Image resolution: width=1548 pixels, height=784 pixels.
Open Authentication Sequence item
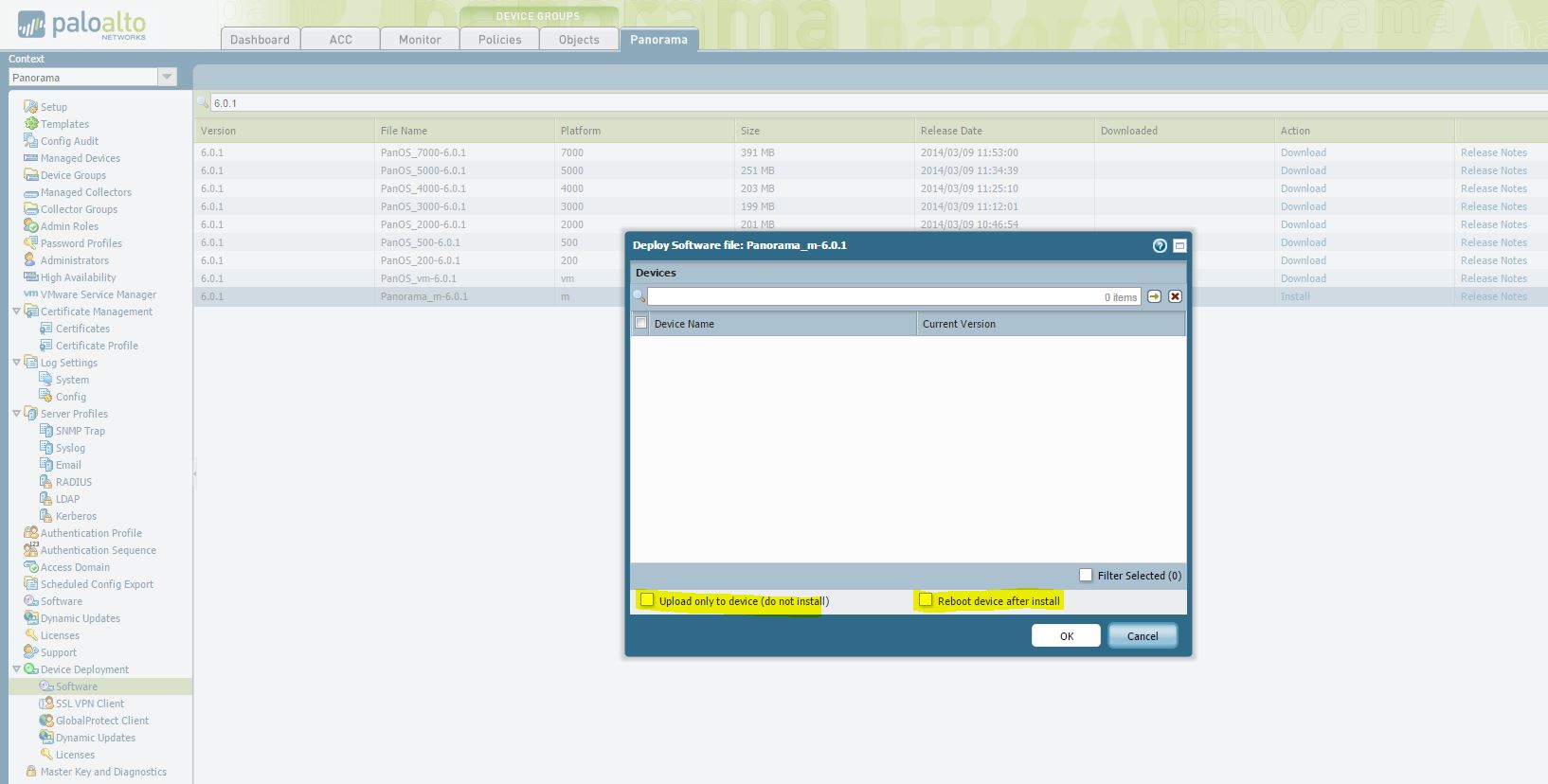(99, 550)
